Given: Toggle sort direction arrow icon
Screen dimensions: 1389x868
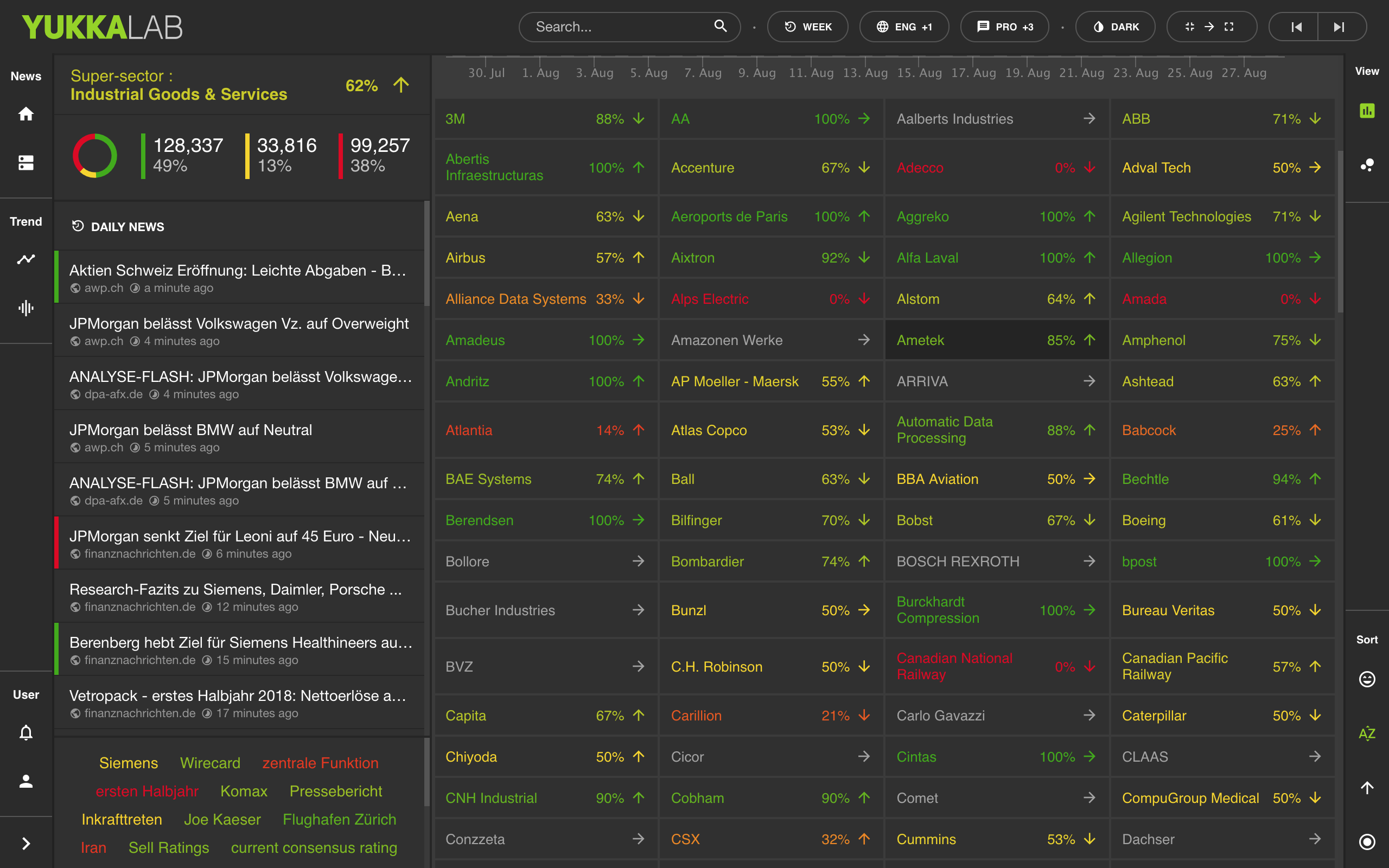Looking at the screenshot, I should [1367, 788].
